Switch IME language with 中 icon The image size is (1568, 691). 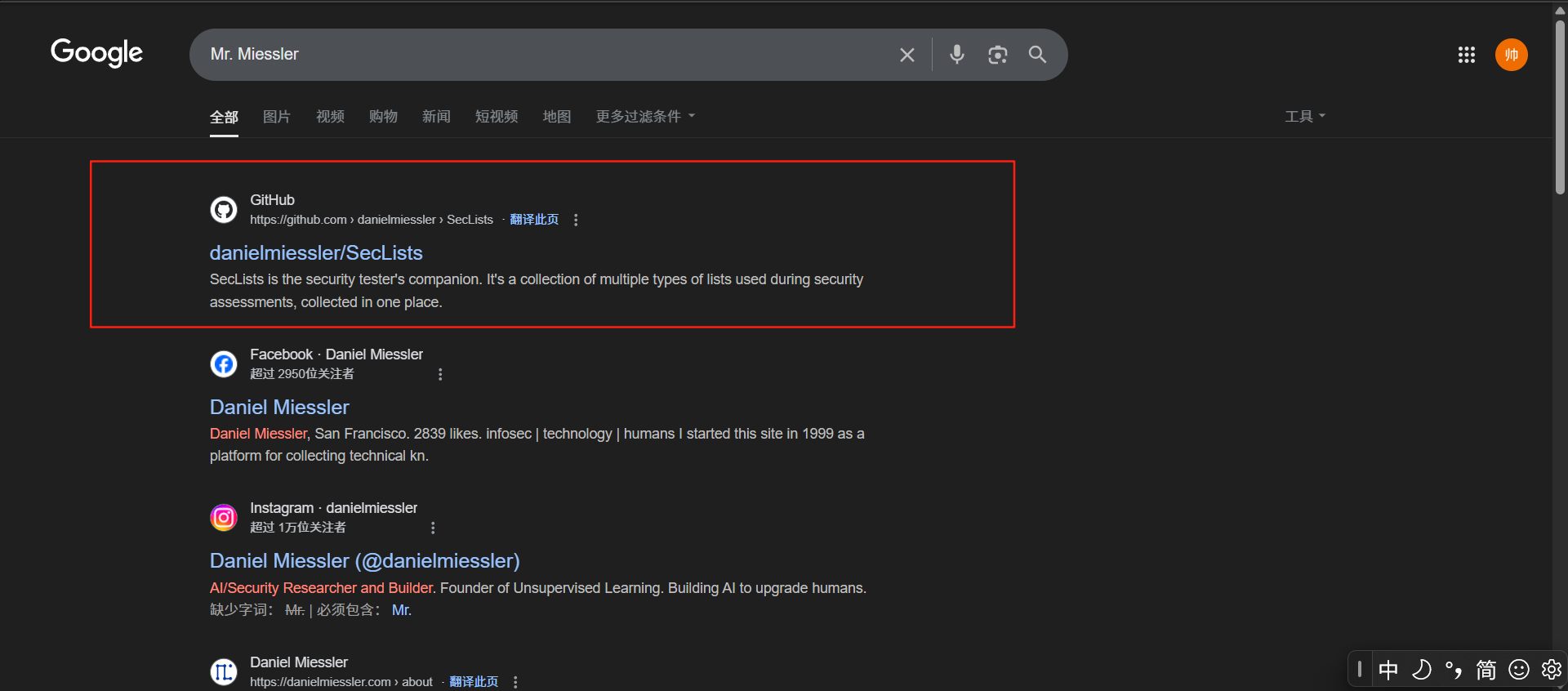1388,670
